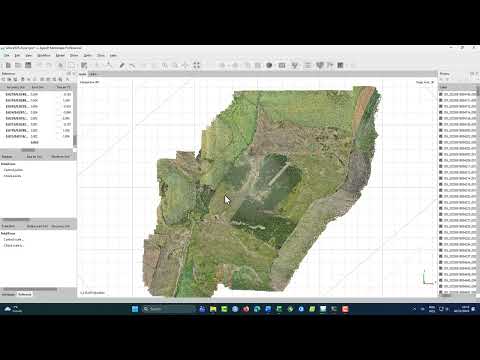This screenshot has height=360, width=480.
Task: Switch to the Reference bottom tab
Action: click(25, 294)
